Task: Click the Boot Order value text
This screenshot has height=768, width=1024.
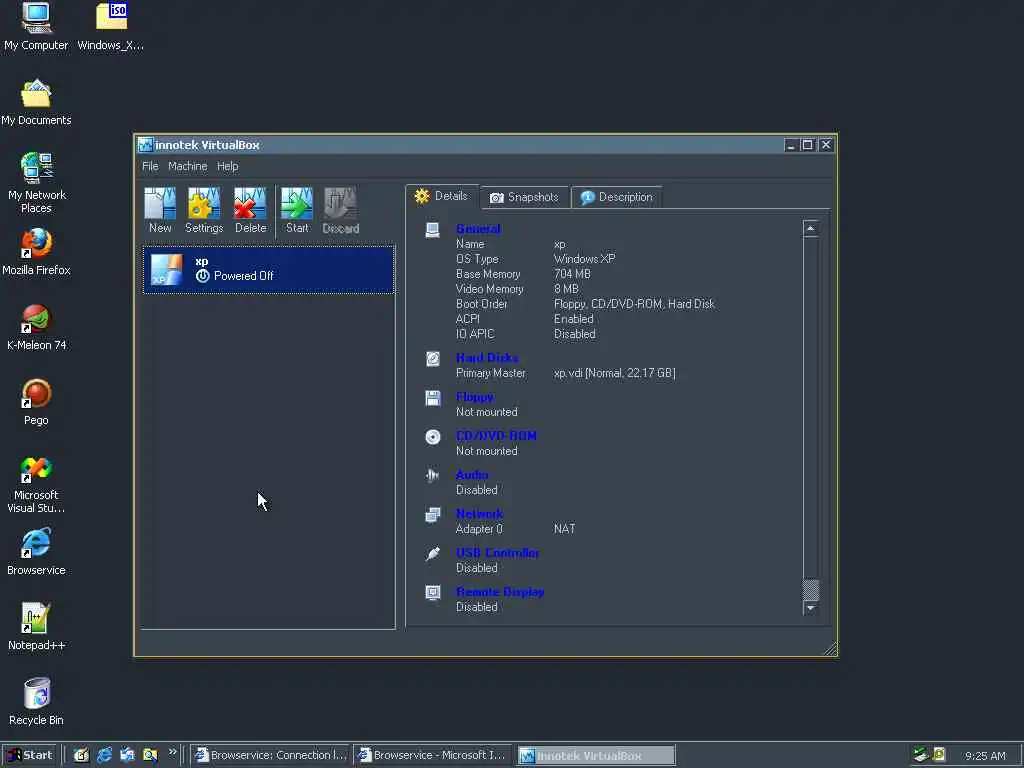Action: (x=634, y=304)
